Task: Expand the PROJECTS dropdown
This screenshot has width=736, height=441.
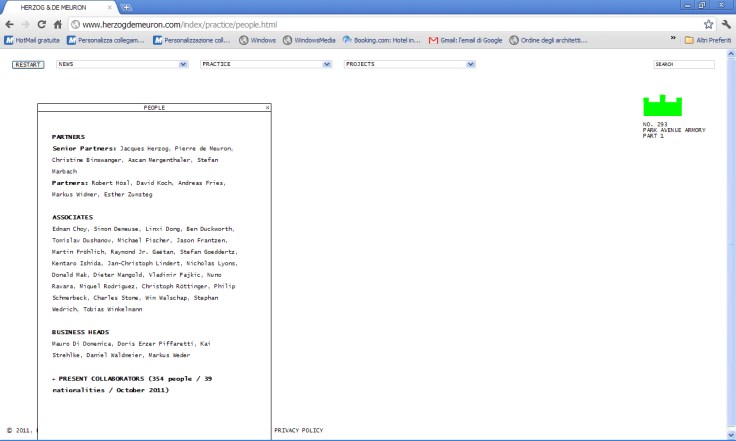Action: point(471,64)
